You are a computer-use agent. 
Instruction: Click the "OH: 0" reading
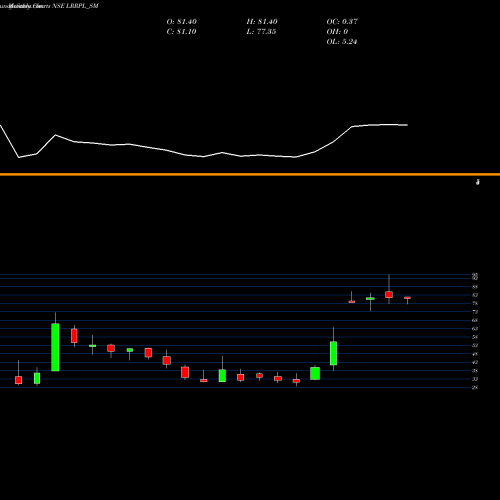tap(337, 32)
